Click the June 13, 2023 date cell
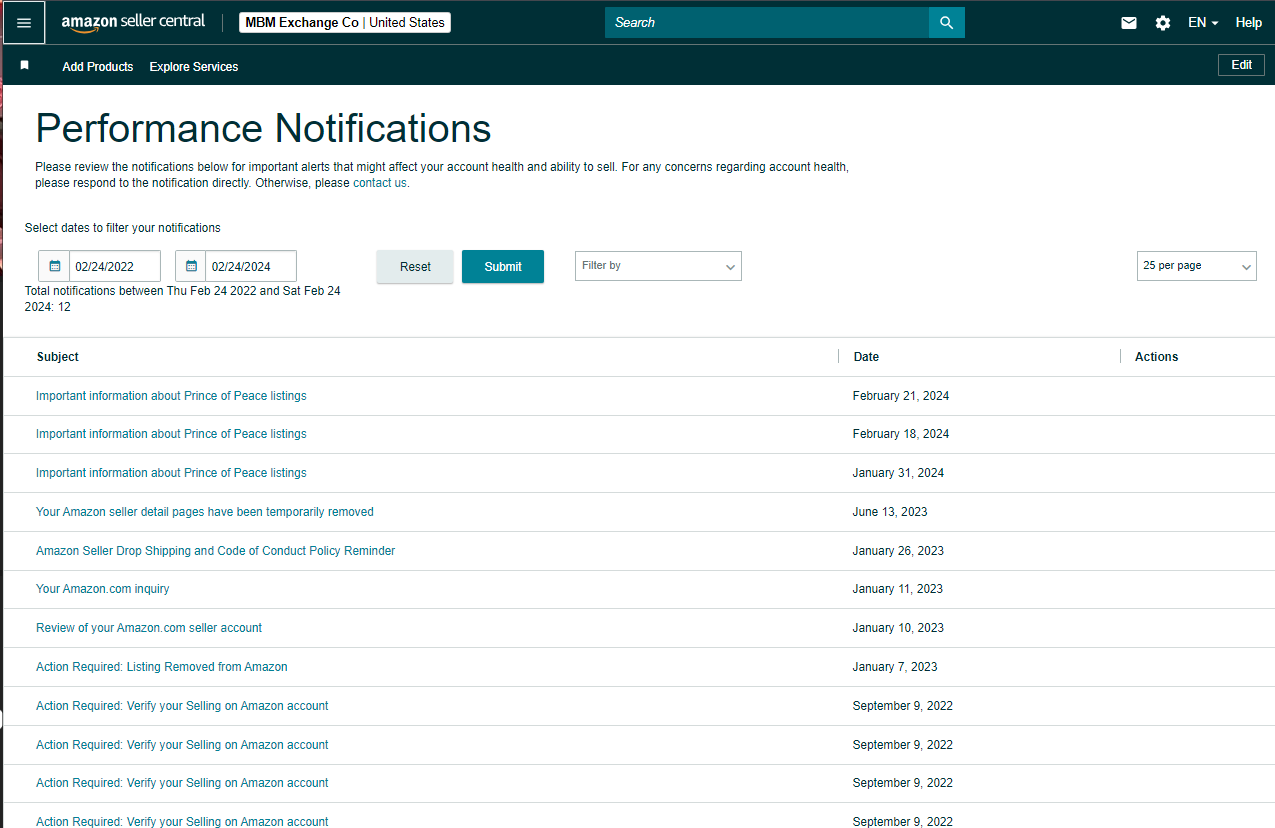The width and height of the screenshot is (1275, 828). click(x=890, y=512)
